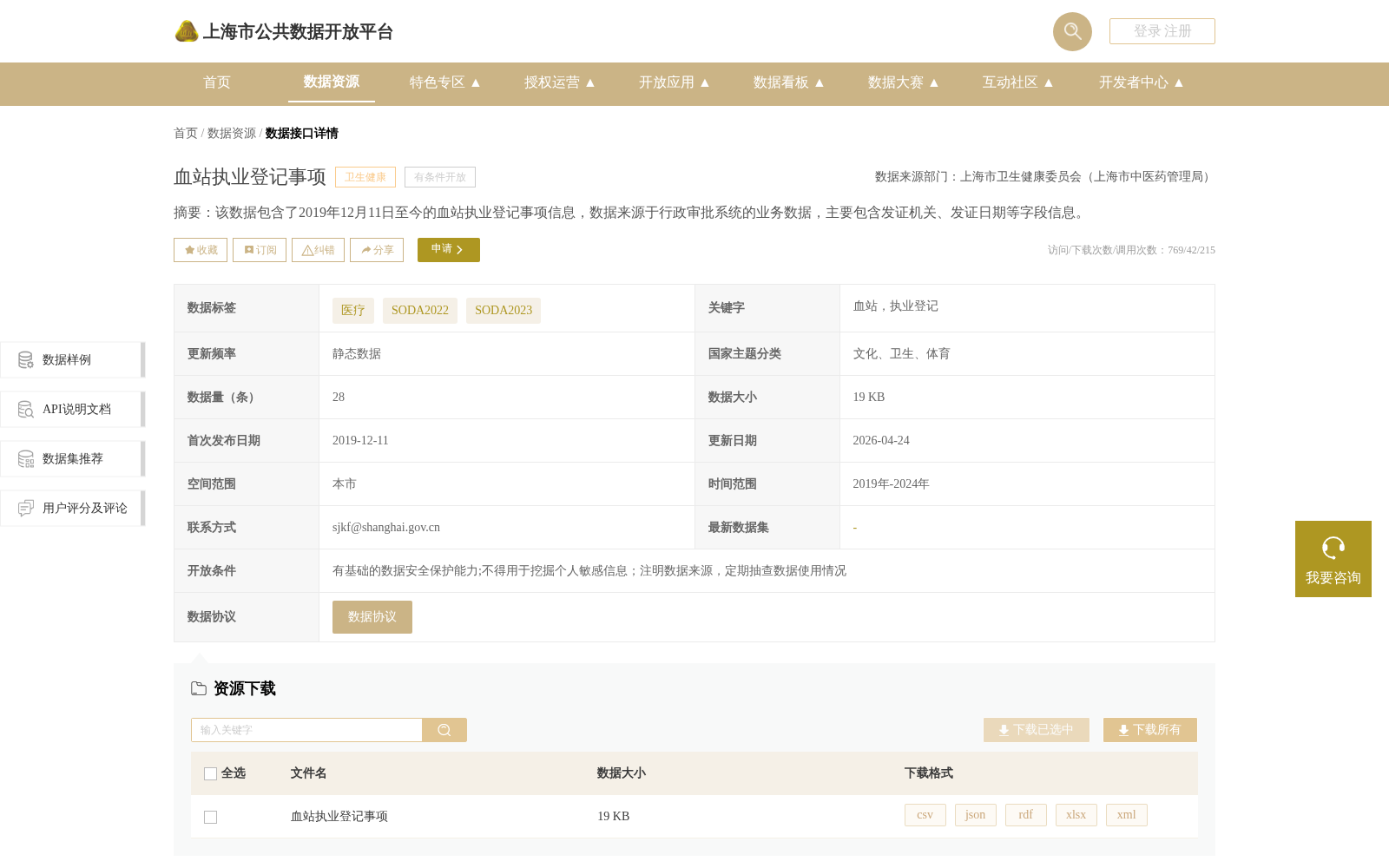Click the update date 2026-04-24

coord(881,440)
